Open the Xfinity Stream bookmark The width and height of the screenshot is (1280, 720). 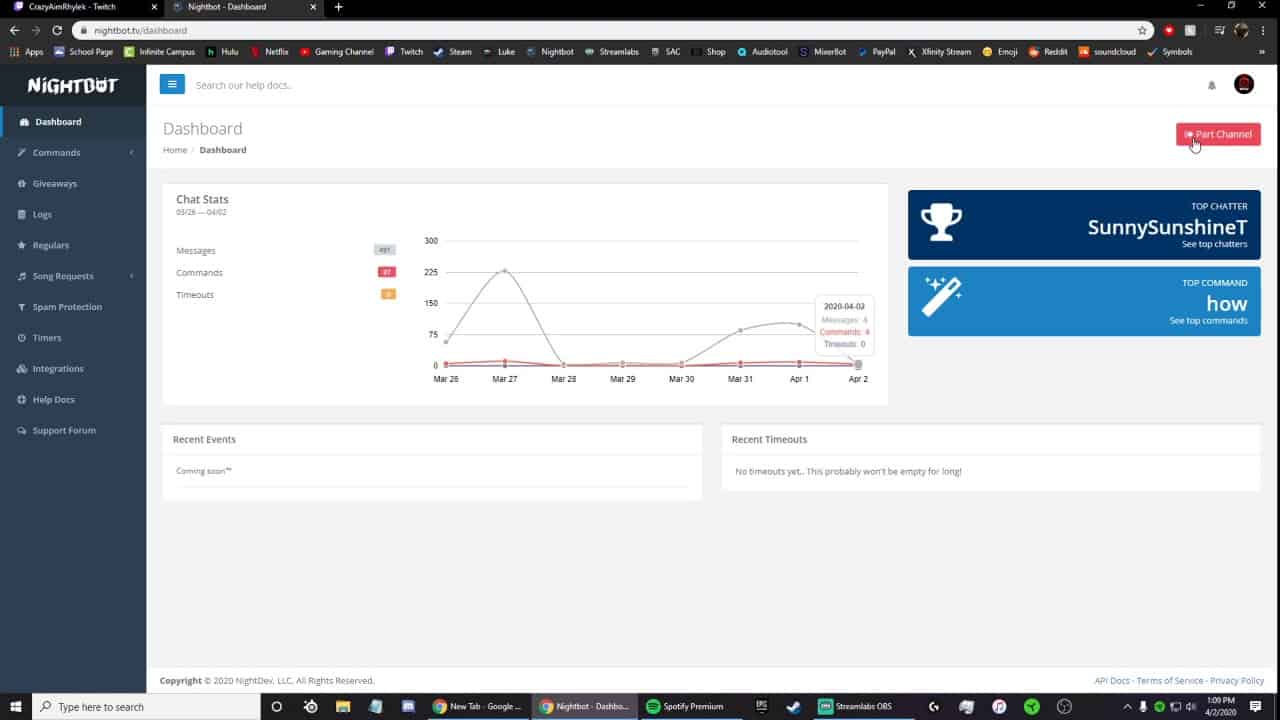pos(939,52)
